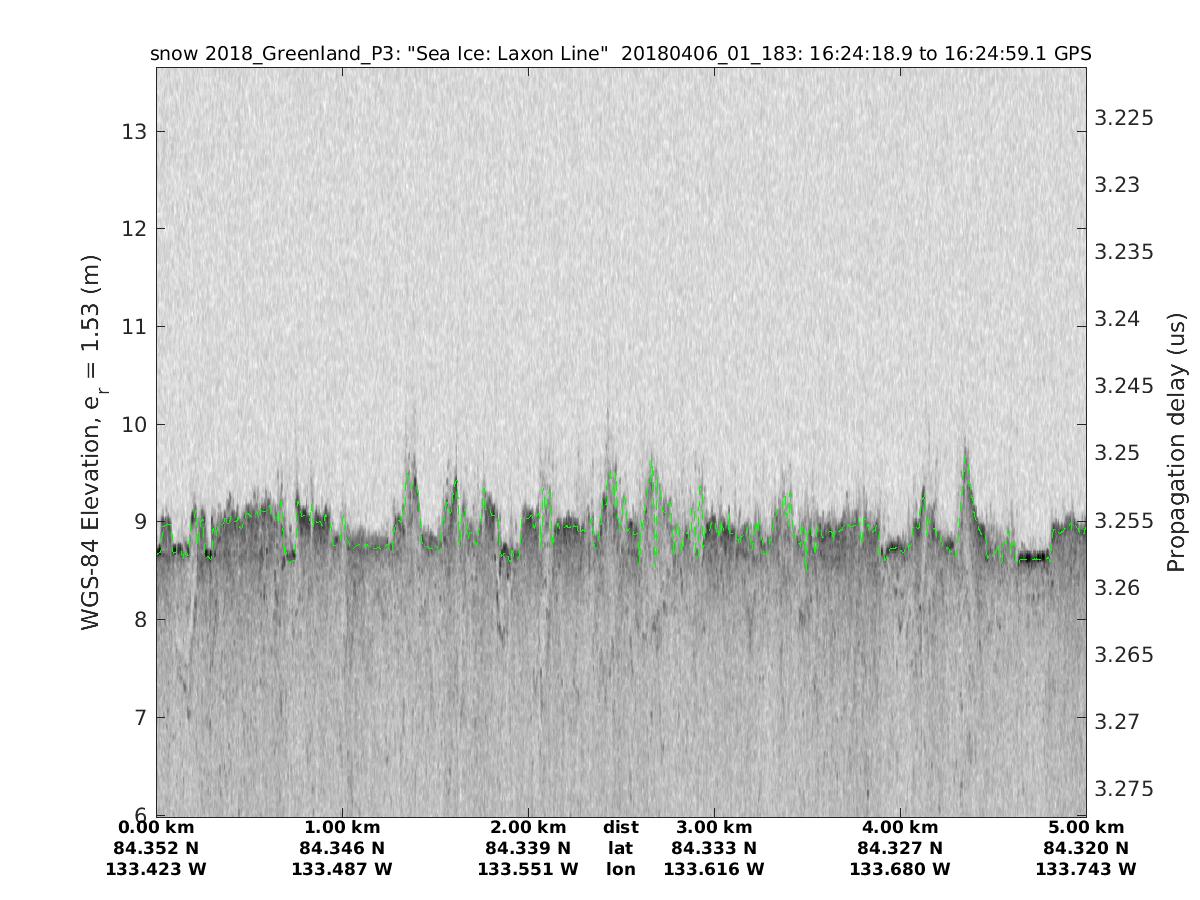Image resolution: width=1200 pixels, height=900 pixels.
Task: Click the 3.26 propagation delay tick label
Action: (x=1119, y=588)
